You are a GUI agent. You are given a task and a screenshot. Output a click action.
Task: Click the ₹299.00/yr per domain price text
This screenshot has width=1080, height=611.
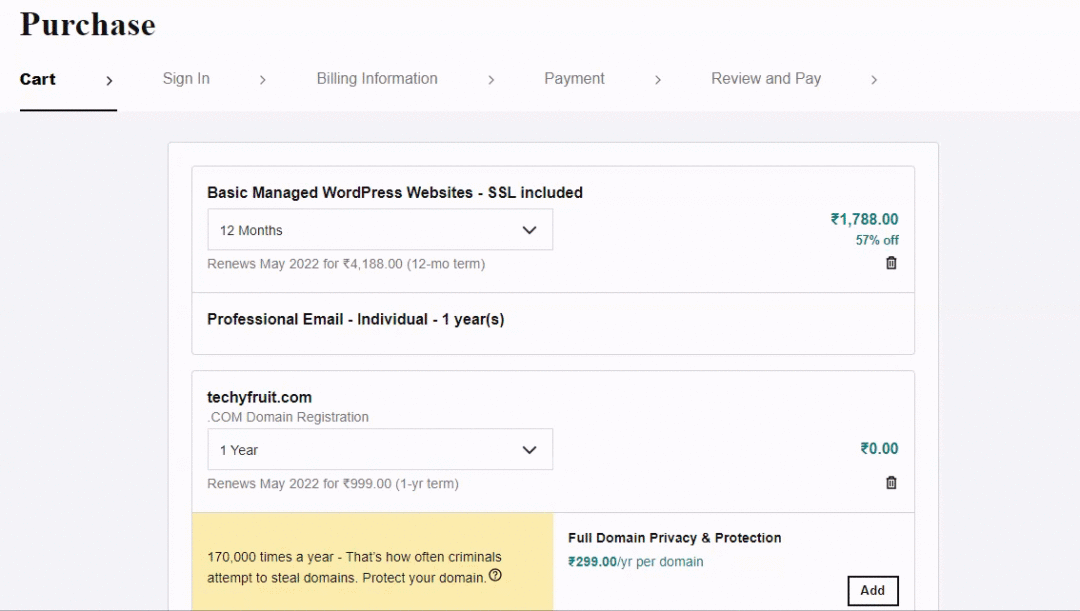click(x=635, y=561)
